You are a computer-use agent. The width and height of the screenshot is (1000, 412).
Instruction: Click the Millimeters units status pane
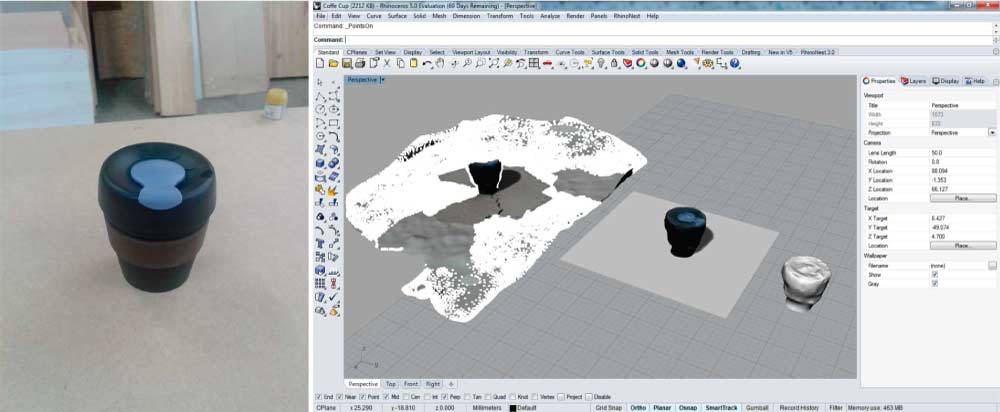(x=487, y=408)
